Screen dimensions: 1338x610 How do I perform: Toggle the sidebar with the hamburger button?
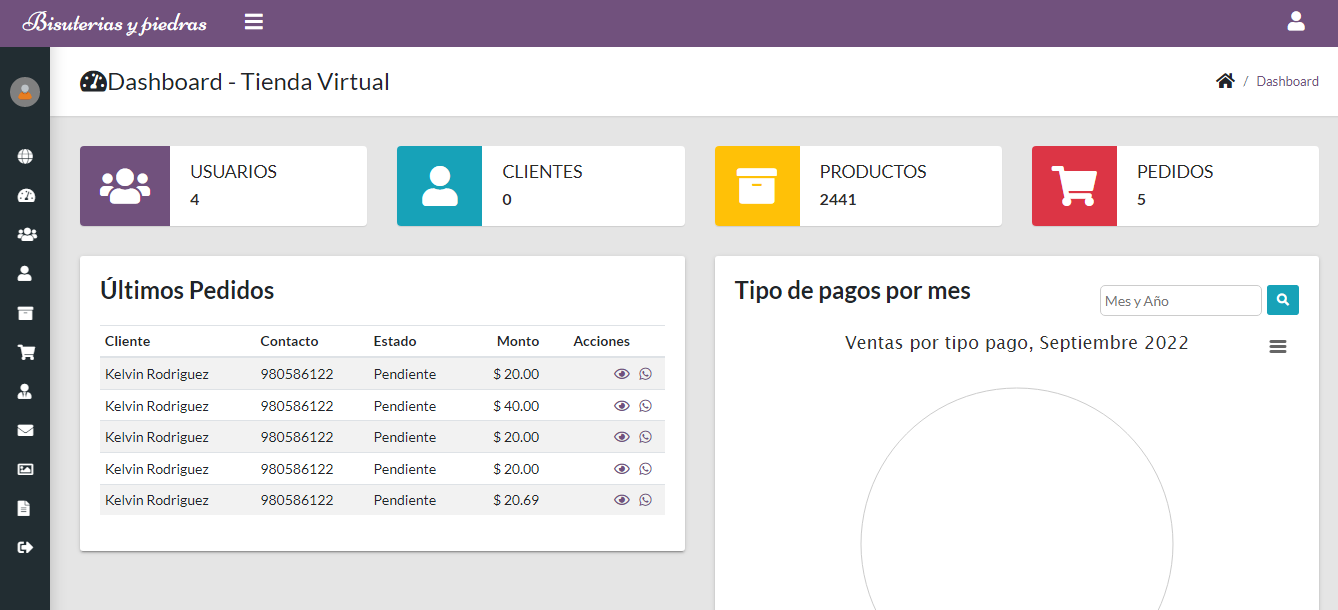[254, 21]
